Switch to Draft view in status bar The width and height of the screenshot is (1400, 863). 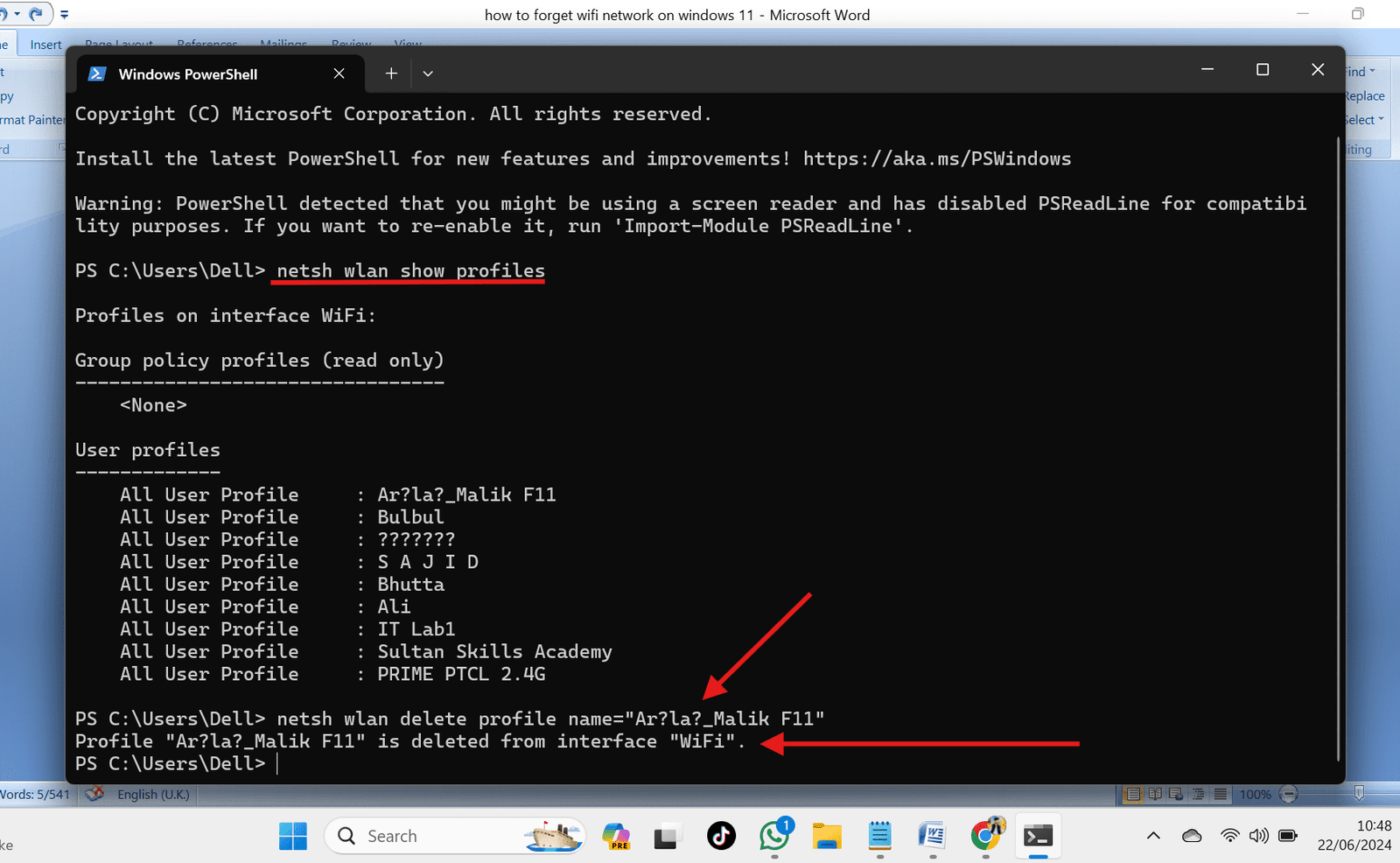pos(1219,795)
